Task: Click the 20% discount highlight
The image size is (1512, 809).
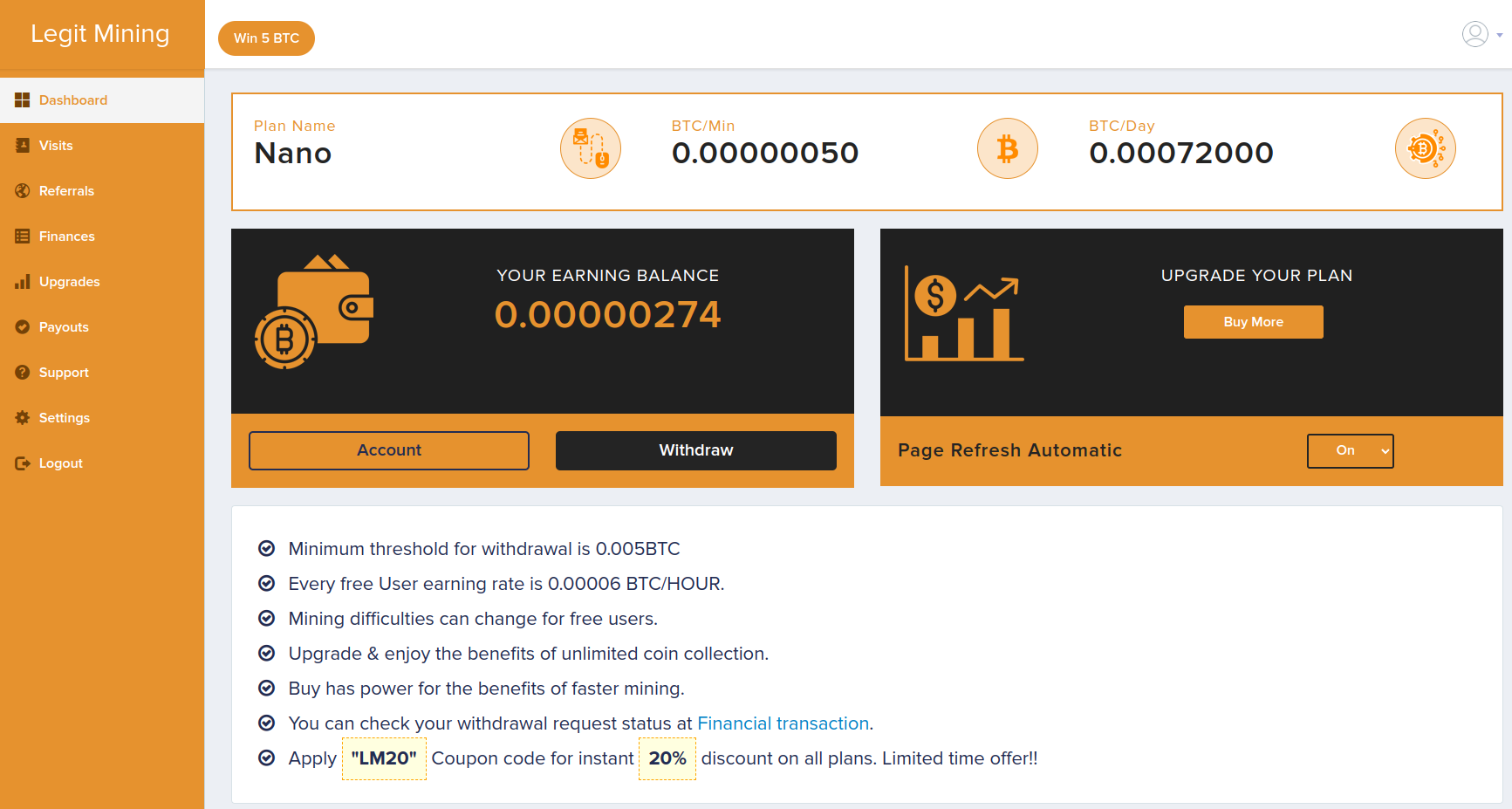Action: 667,758
